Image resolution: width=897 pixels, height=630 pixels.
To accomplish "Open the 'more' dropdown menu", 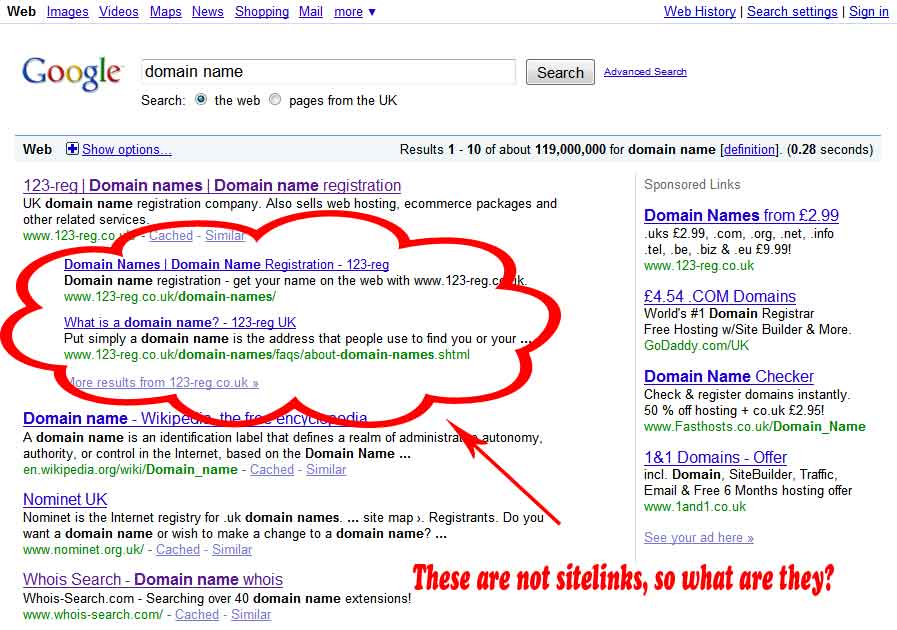I will click(x=355, y=11).
